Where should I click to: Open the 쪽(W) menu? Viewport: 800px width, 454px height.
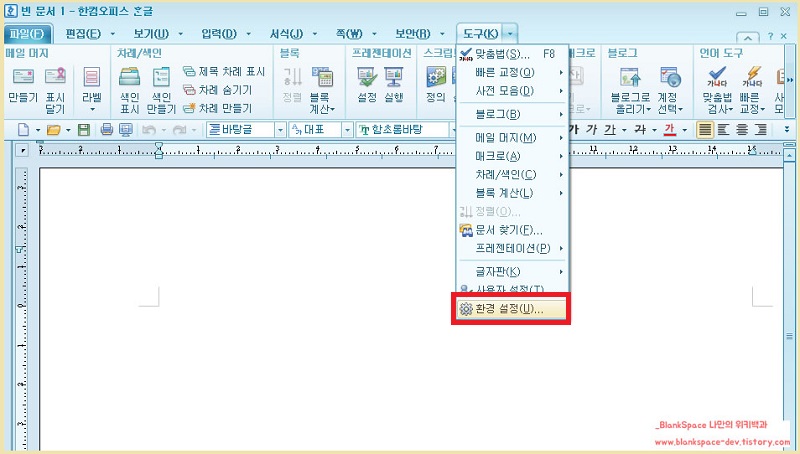tap(348, 34)
